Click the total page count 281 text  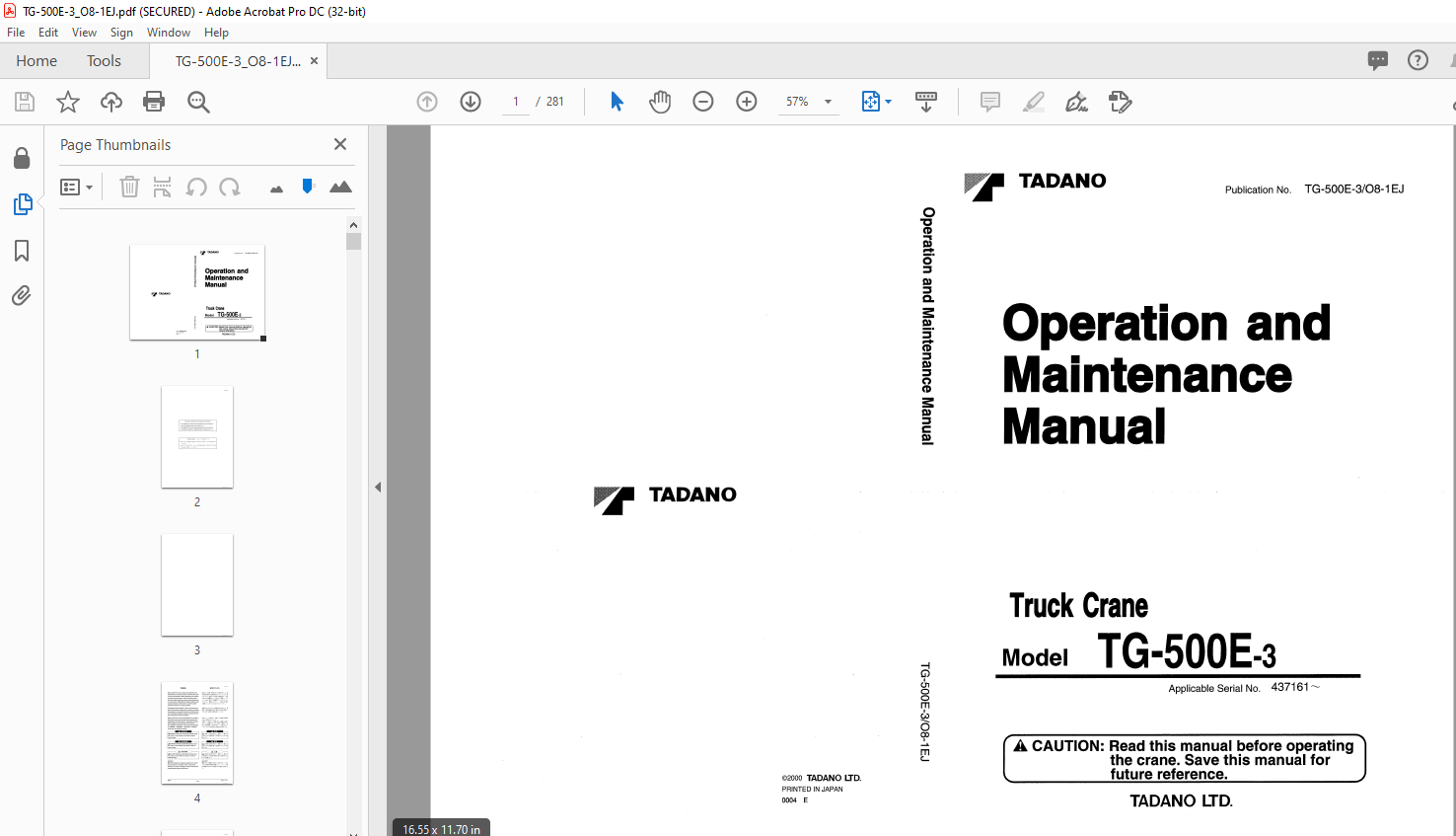[555, 102]
